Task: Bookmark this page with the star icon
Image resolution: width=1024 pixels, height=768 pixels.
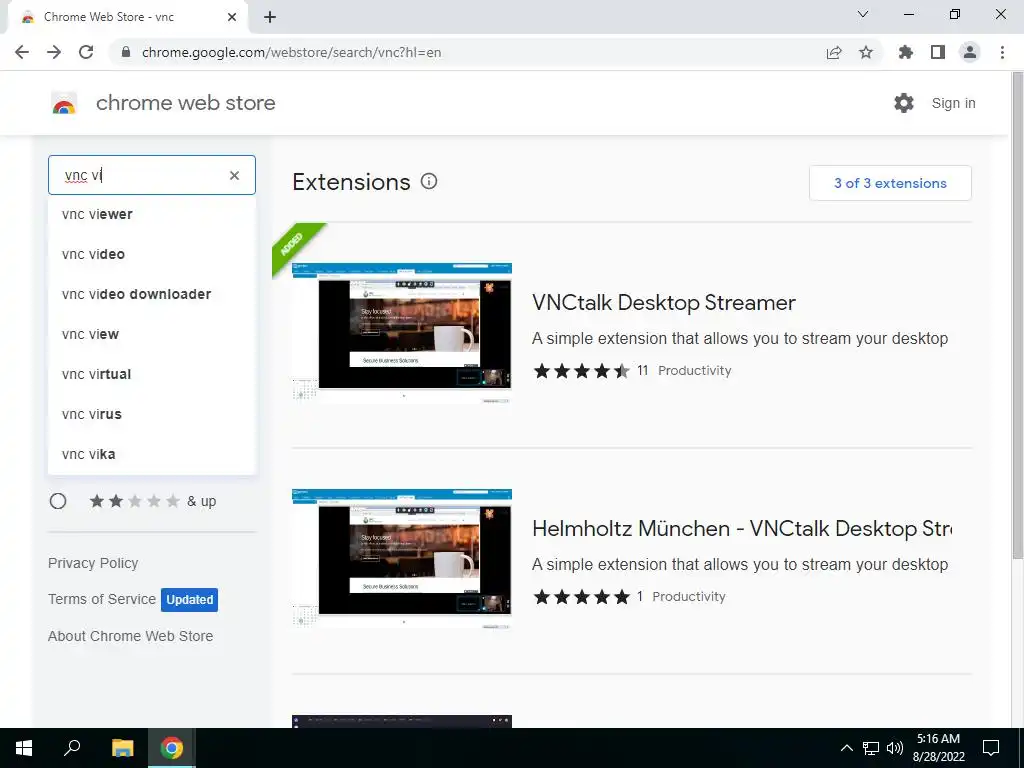Action: tap(866, 52)
